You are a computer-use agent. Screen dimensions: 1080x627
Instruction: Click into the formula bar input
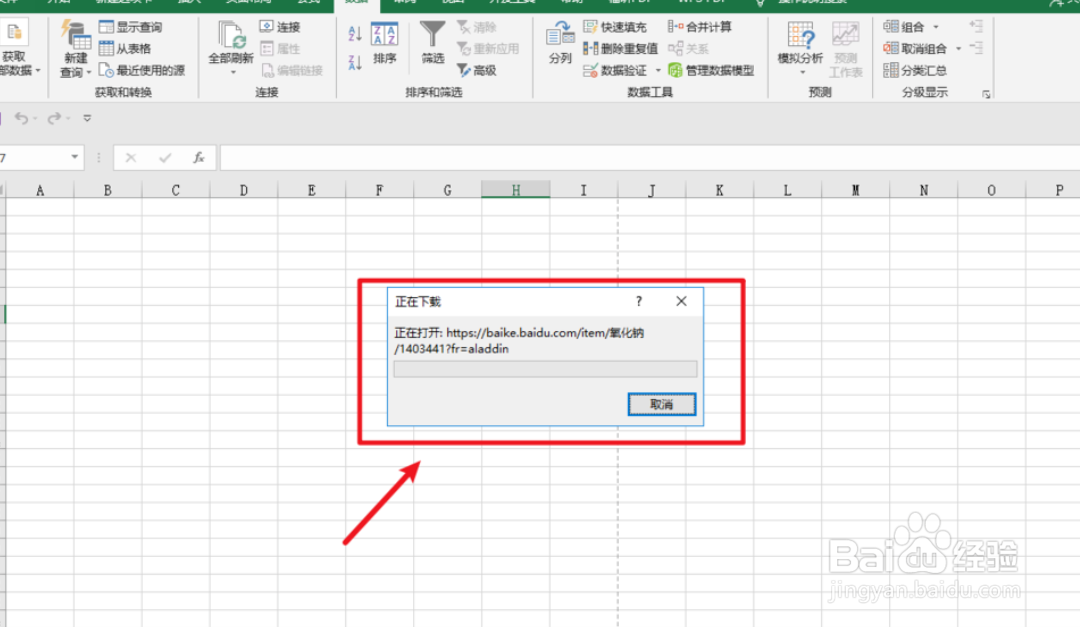coord(650,158)
